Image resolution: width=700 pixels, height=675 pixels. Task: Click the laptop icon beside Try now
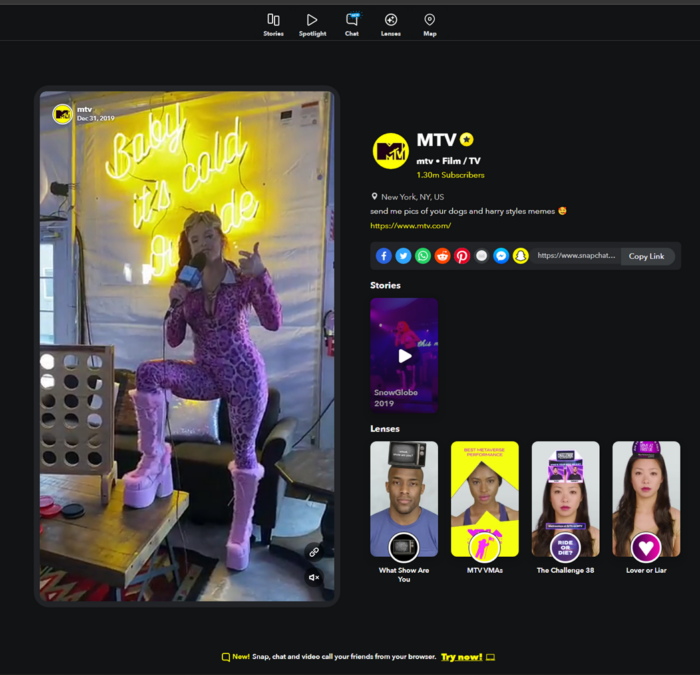click(491, 657)
